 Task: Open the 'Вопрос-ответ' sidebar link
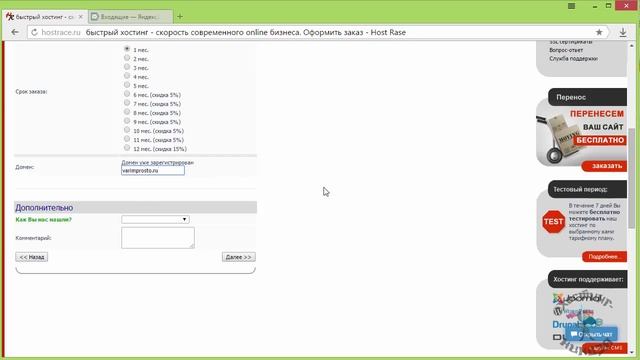click(566, 50)
